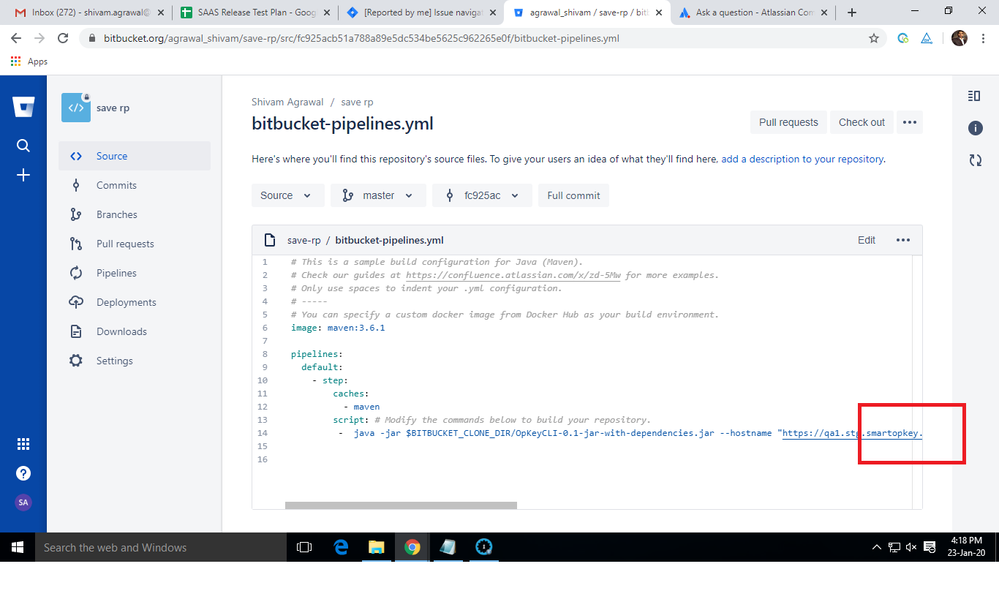Image resolution: width=999 pixels, height=594 pixels.
Task: Click the browser forward arrow
Action: click(x=40, y=38)
